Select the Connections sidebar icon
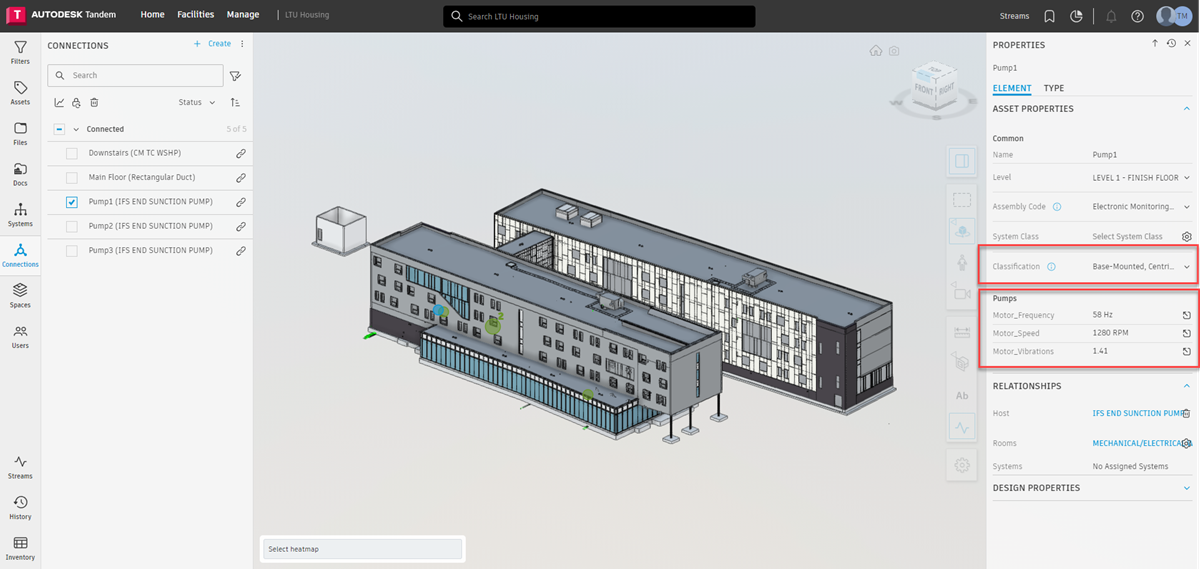This screenshot has width=1200, height=569. pos(20,256)
